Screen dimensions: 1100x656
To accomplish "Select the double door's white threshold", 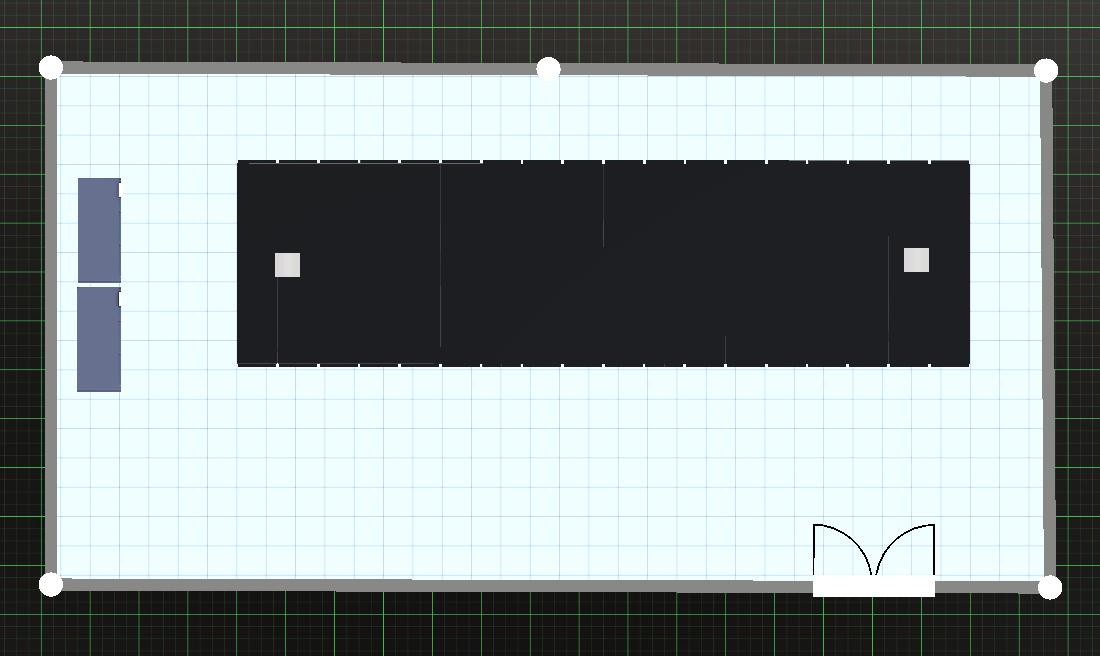I will [873, 587].
